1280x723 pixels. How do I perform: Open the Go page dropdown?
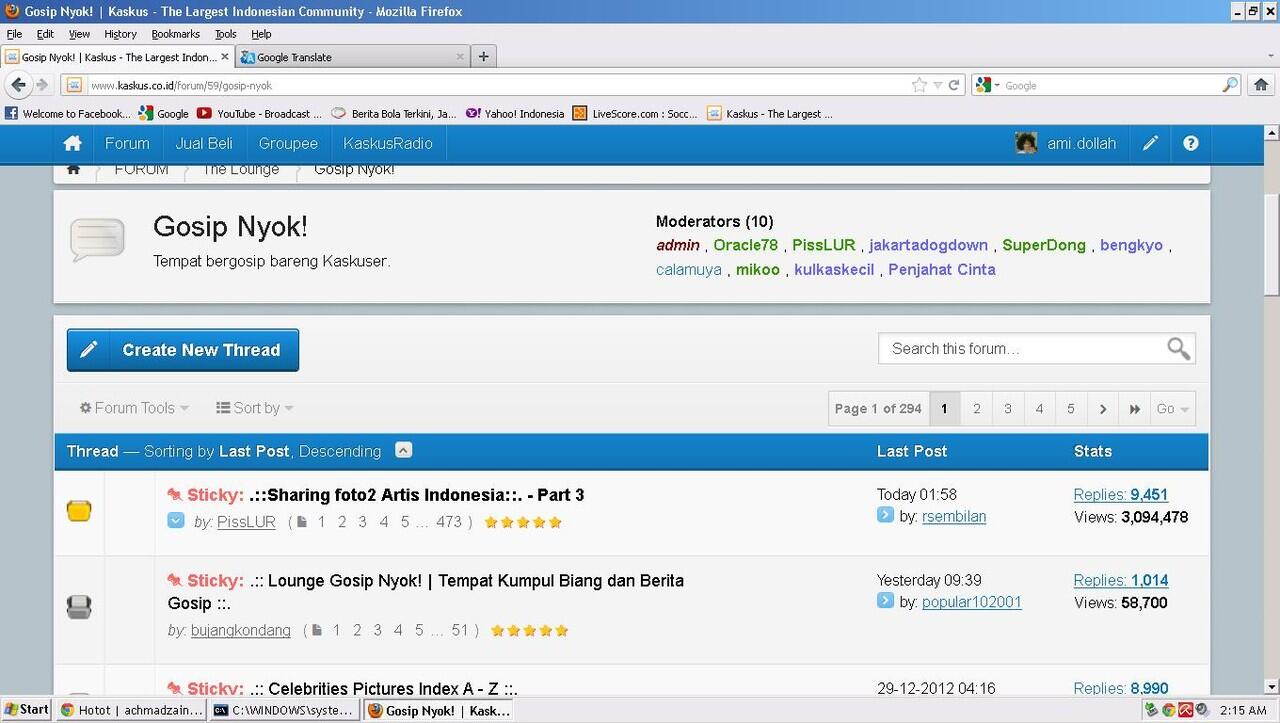point(1172,409)
